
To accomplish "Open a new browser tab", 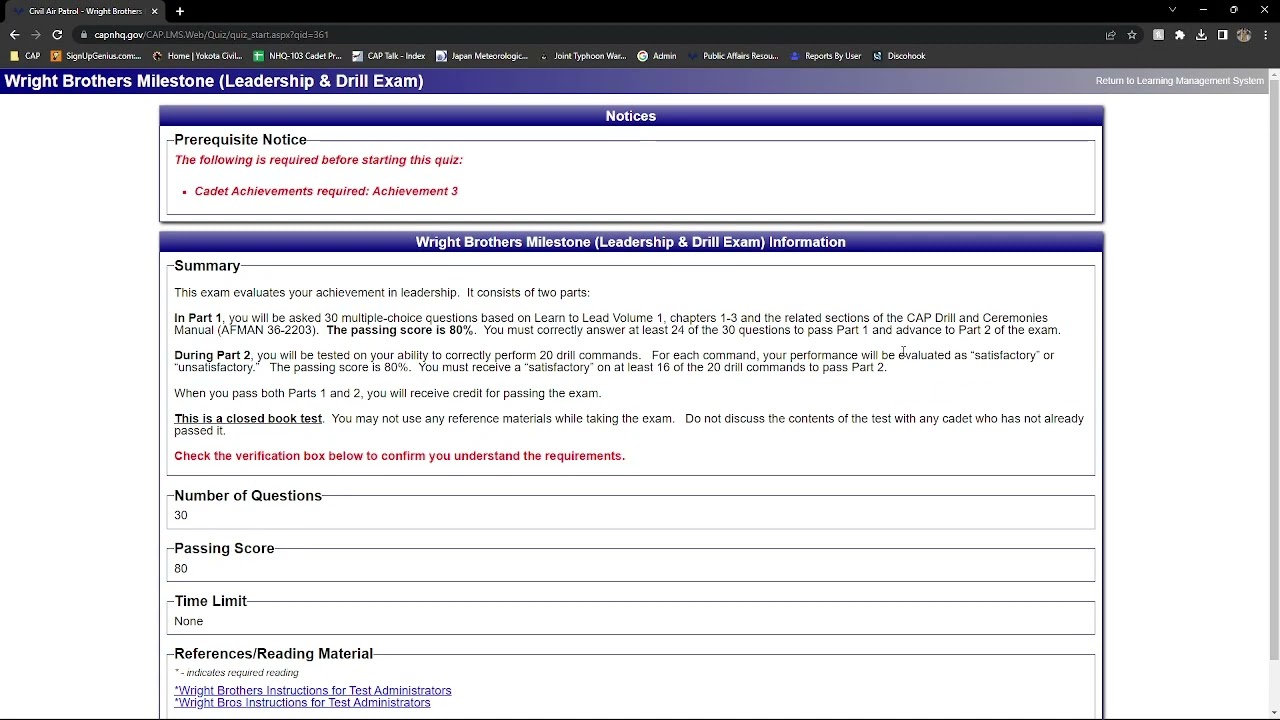I will pos(180,11).
